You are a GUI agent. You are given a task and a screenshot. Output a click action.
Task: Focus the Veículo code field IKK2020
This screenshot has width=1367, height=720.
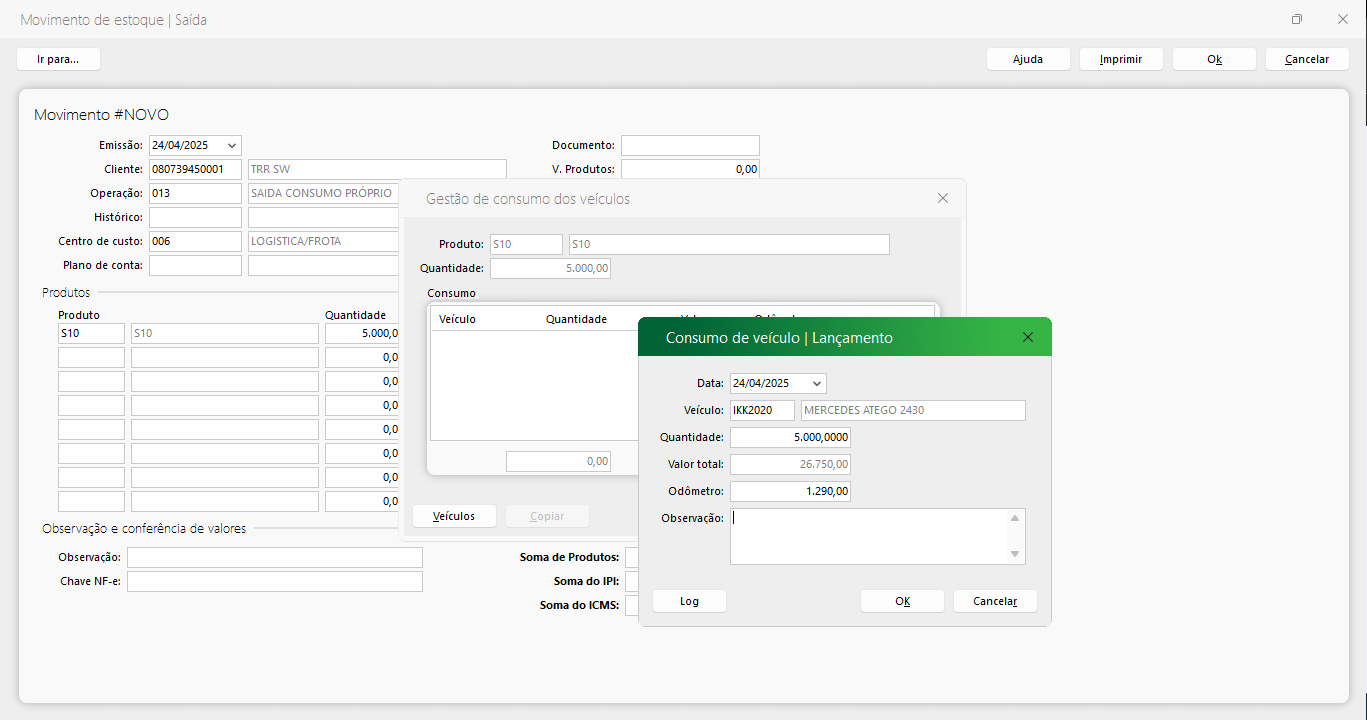762,410
